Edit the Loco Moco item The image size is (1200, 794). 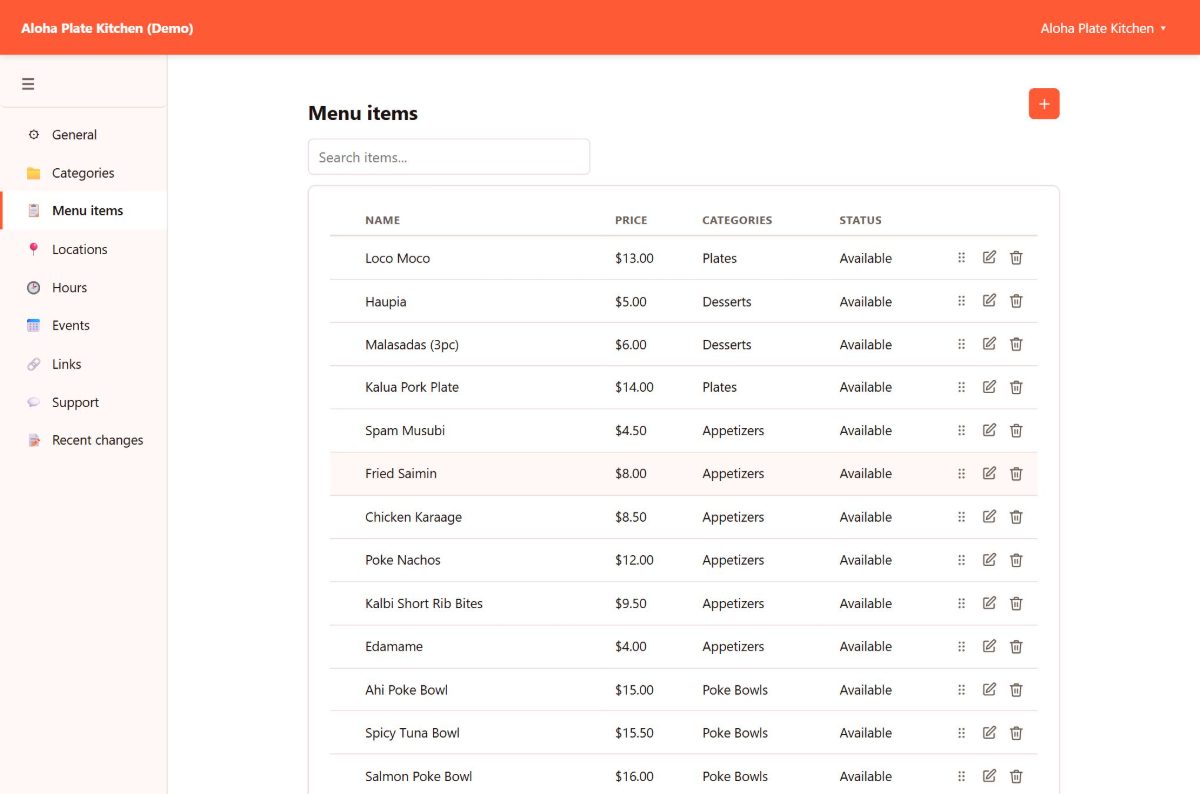[x=989, y=258]
